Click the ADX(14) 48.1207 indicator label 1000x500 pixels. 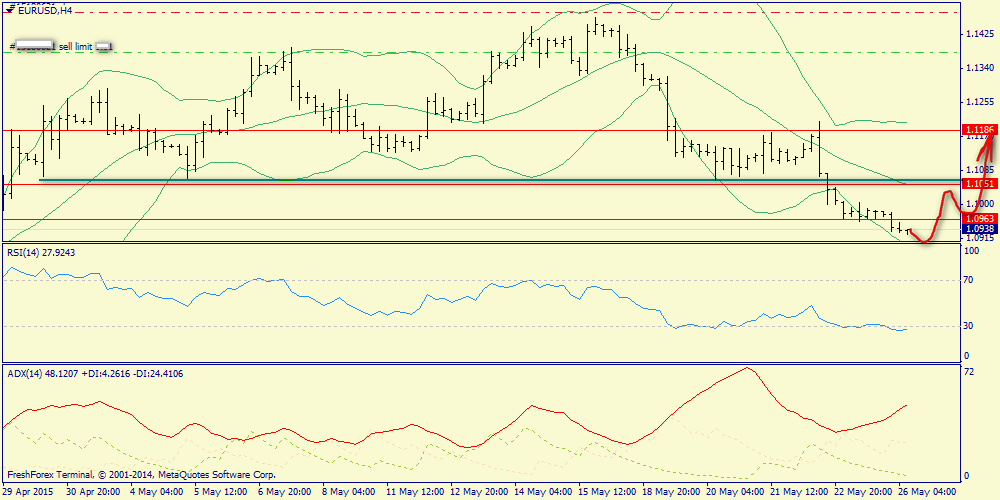click(95, 374)
